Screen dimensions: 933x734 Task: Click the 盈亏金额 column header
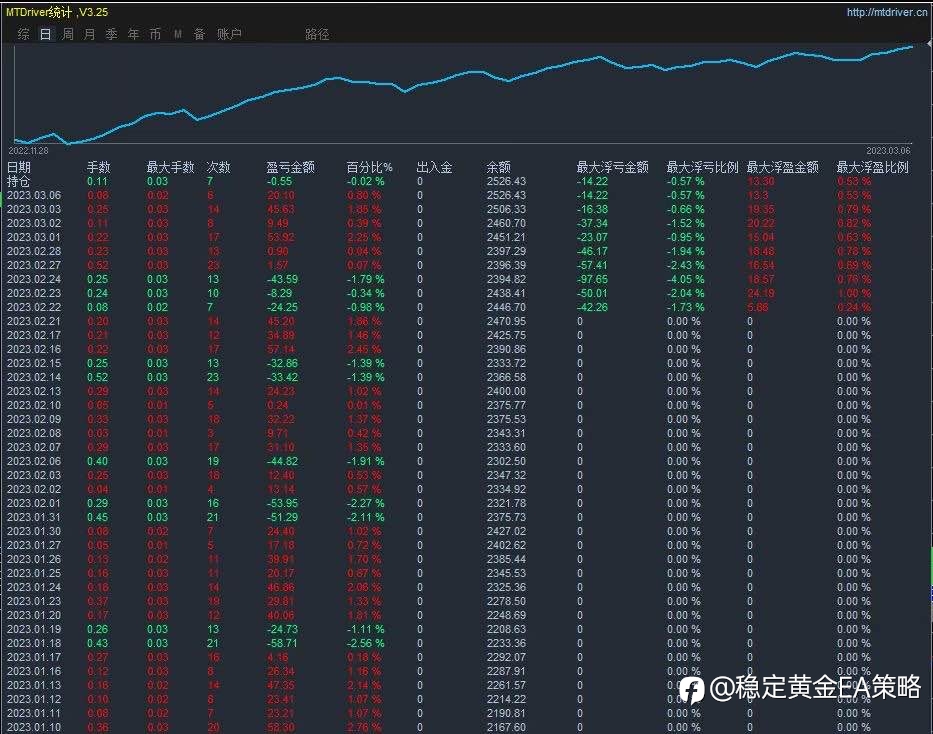(x=290, y=167)
